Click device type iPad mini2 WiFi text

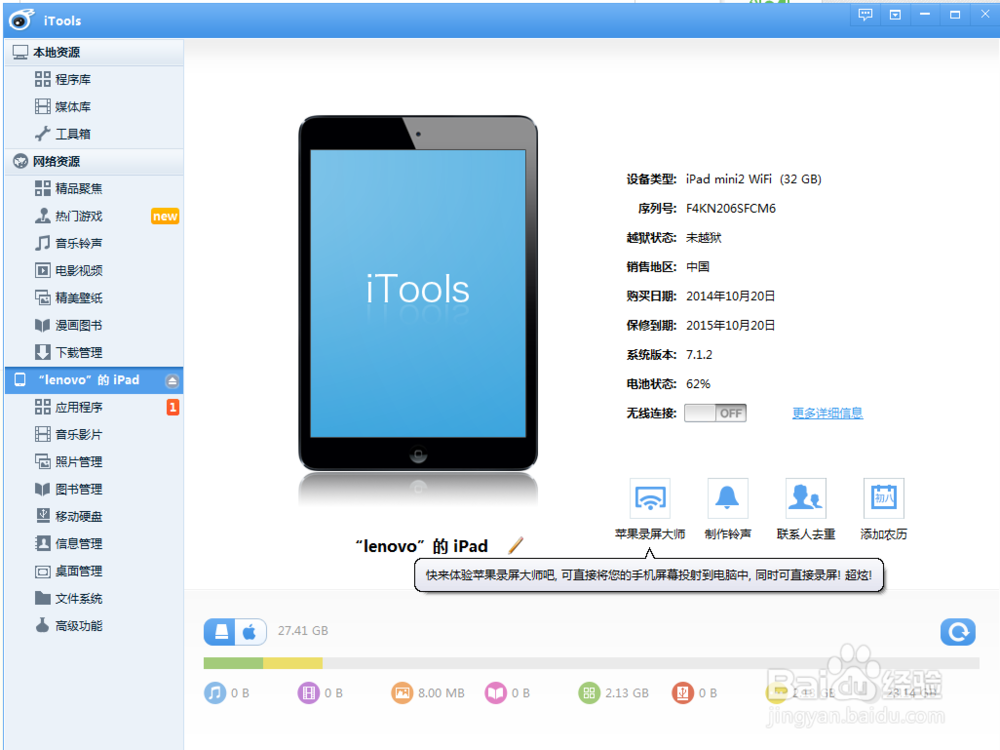[x=753, y=179]
